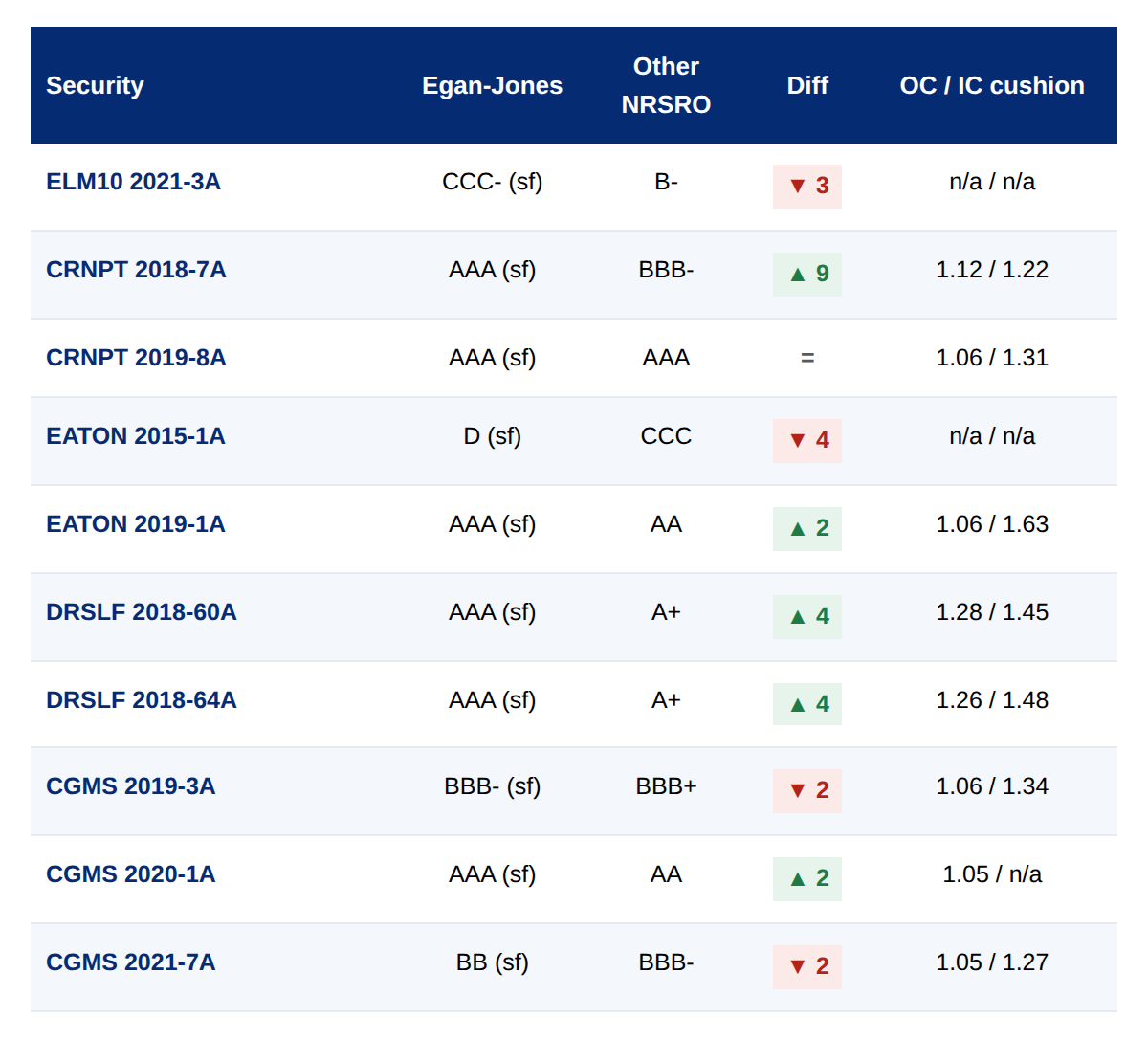Screen dimensions: 1148x1039
Task: Select the down 4 badge for EATON 2015-1A
Action: [807, 440]
